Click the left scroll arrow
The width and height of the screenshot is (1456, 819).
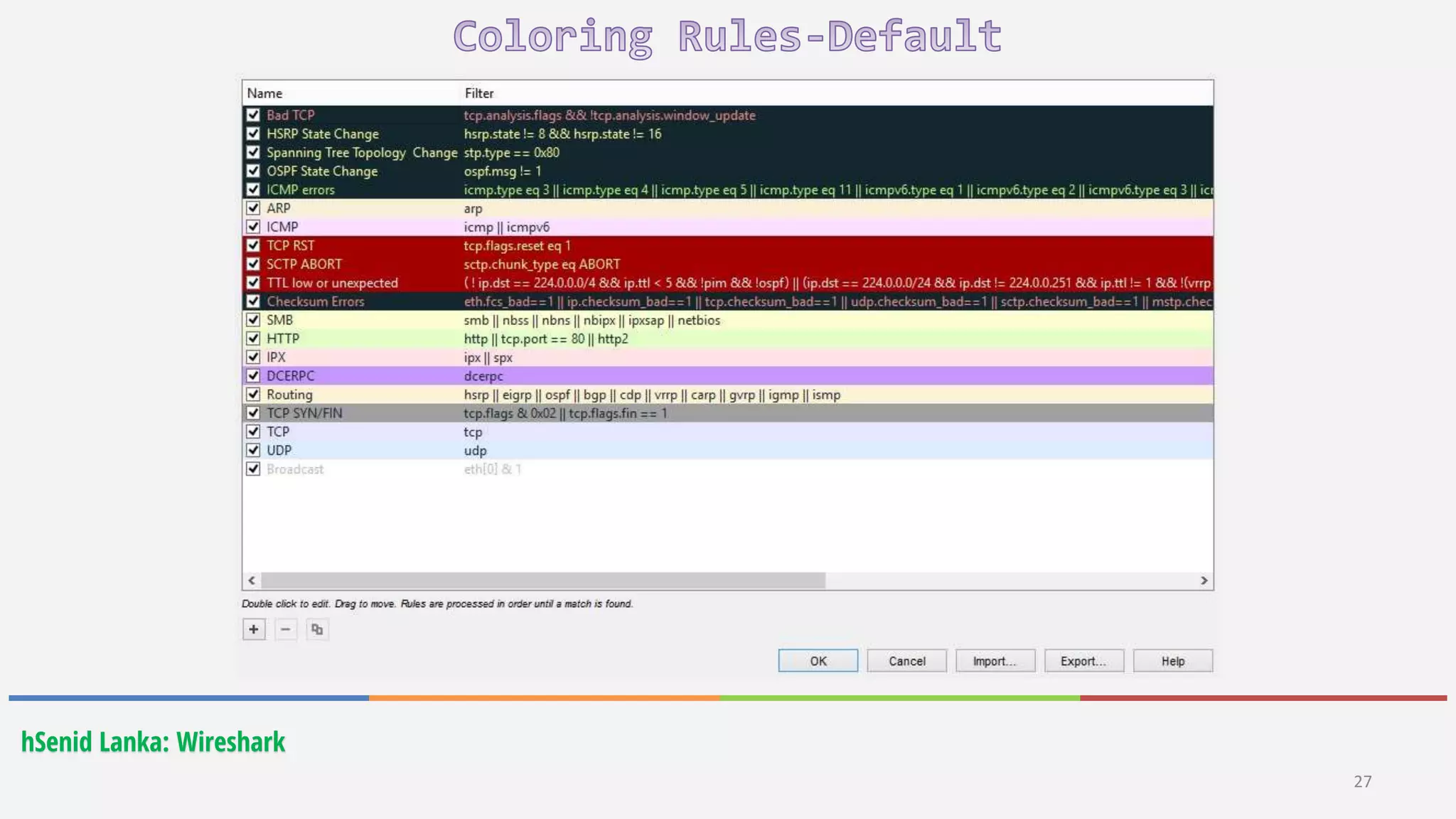click(x=252, y=581)
